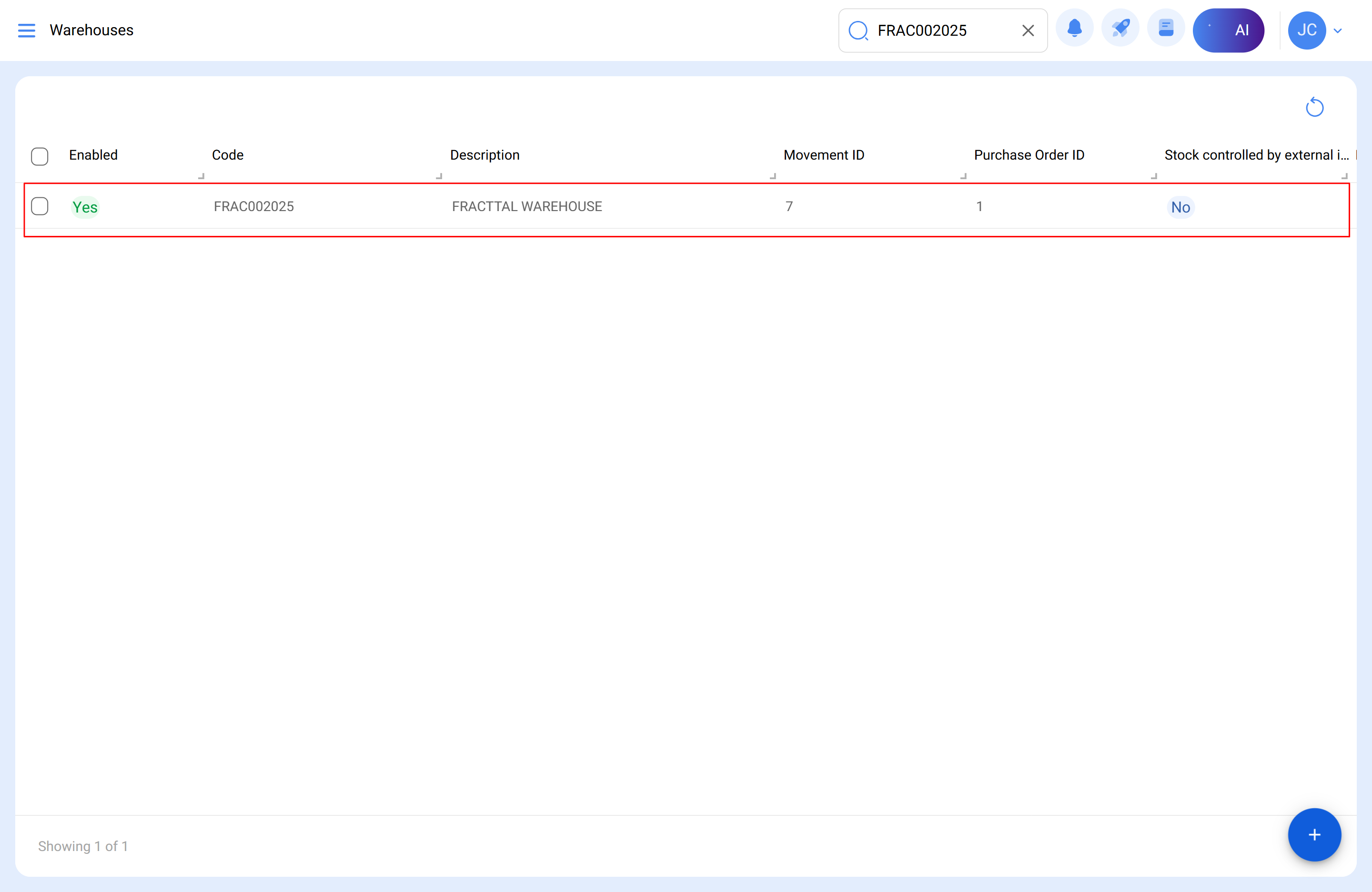Click the Movement ID column header
This screenshot has height=892, width=1372.
(823, 155)
